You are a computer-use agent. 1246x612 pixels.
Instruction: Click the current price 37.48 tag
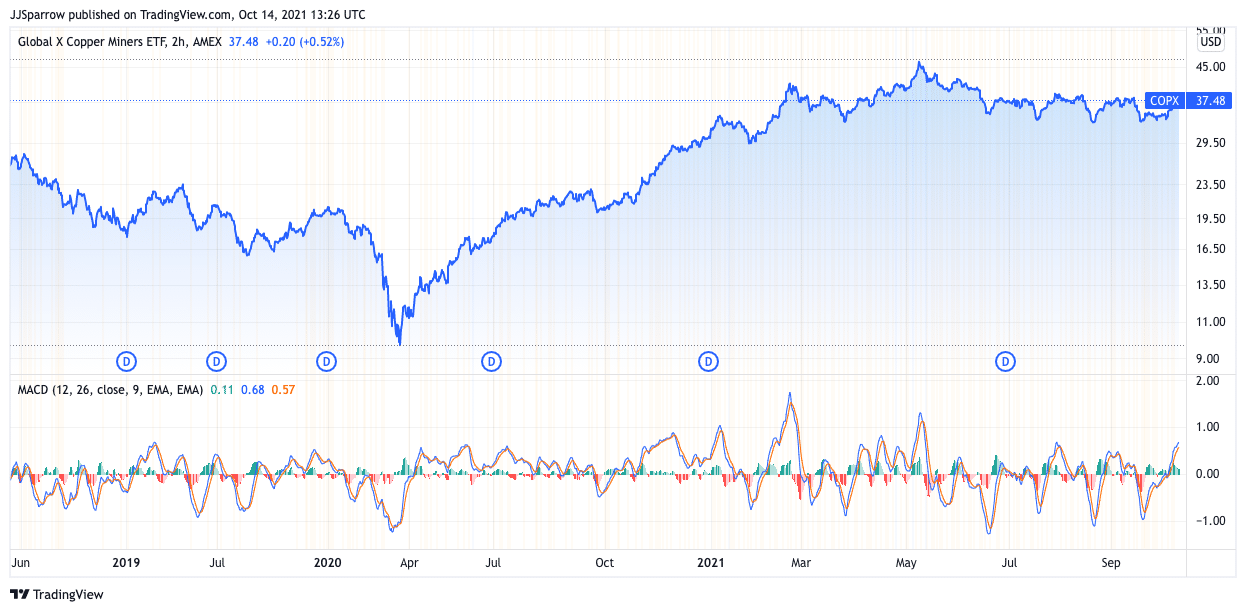coord(1211,100)
